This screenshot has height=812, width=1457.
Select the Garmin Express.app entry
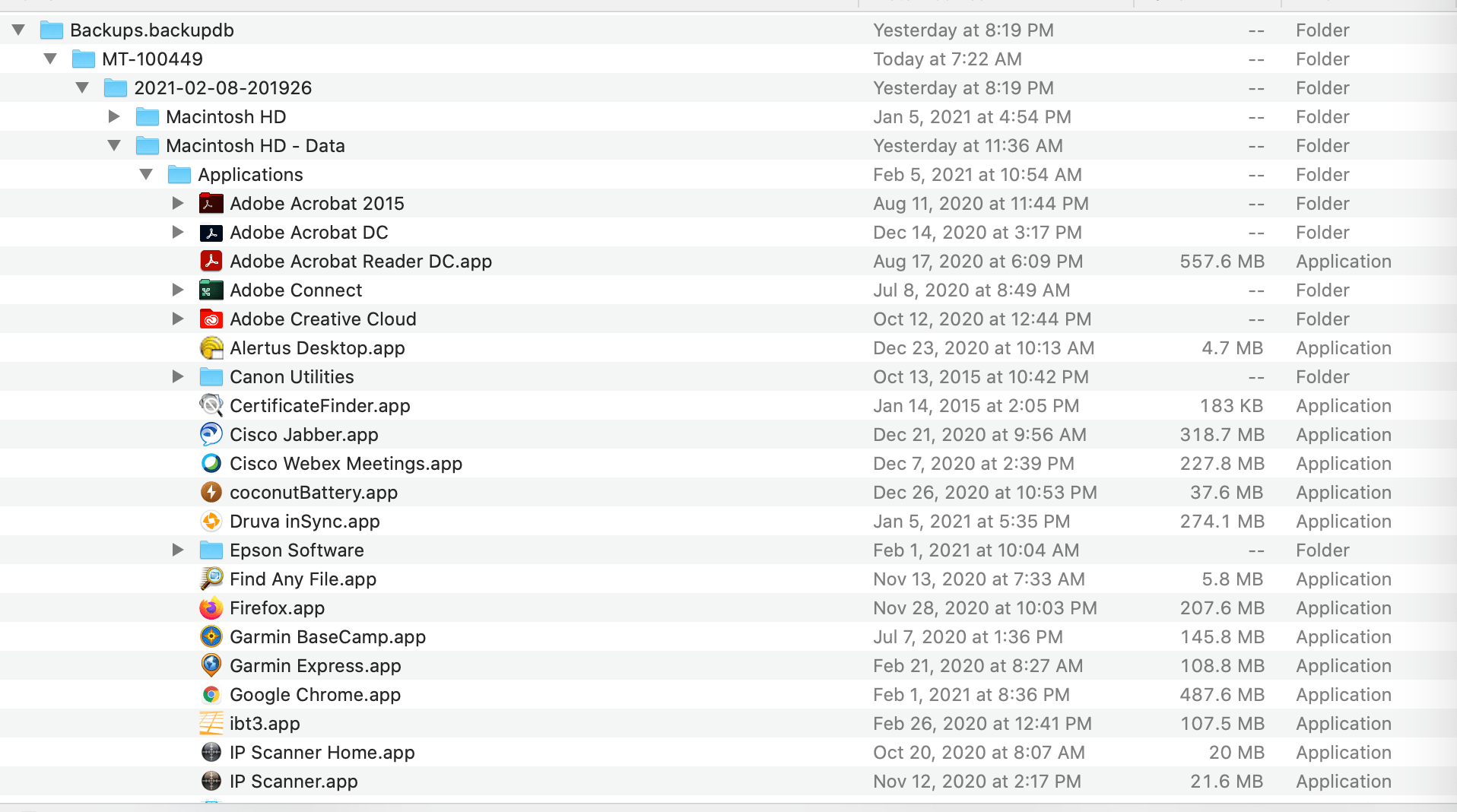pyautogui.click(x=316, y=665)
